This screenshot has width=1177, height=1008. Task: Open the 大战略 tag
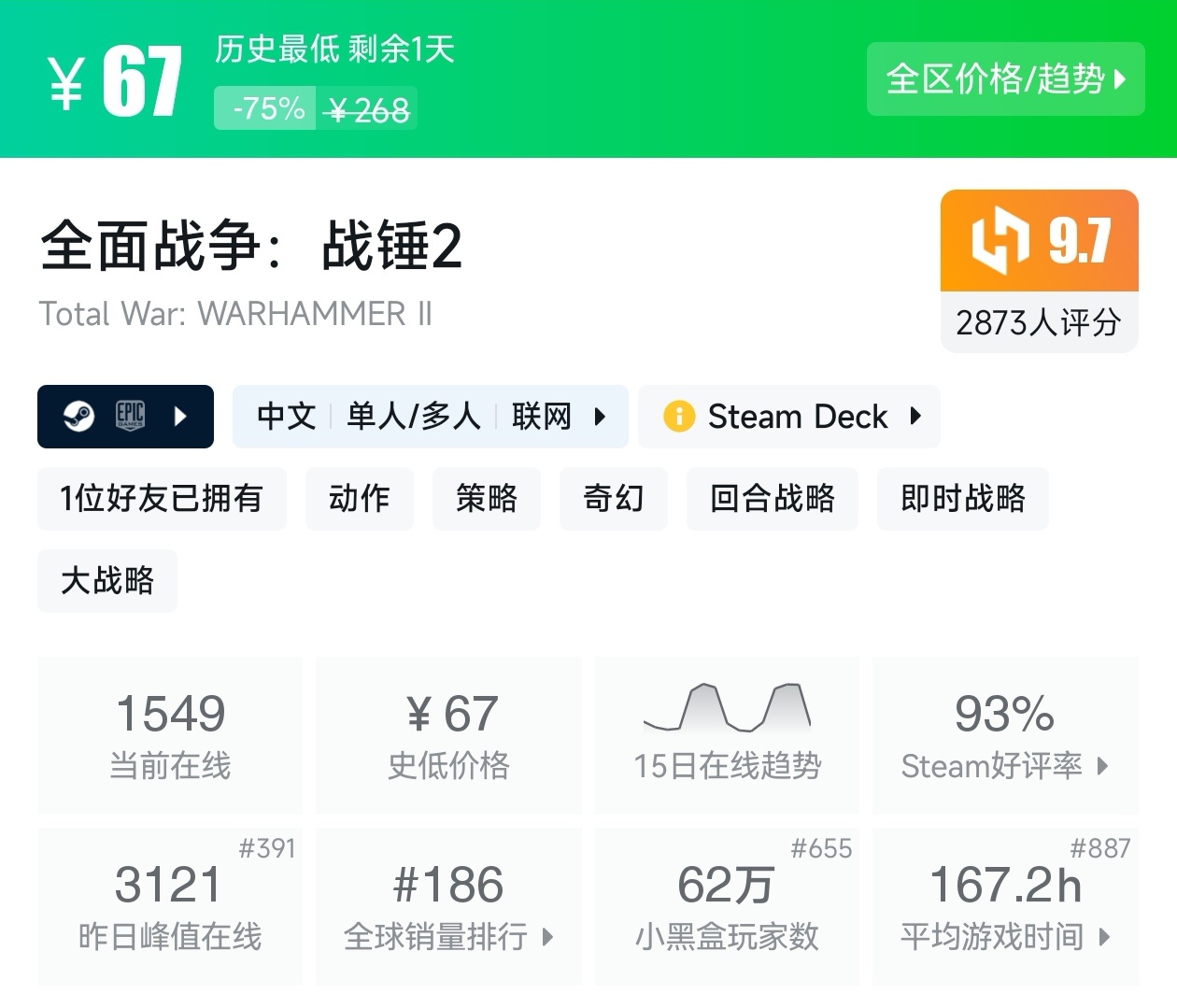point(107,580)
